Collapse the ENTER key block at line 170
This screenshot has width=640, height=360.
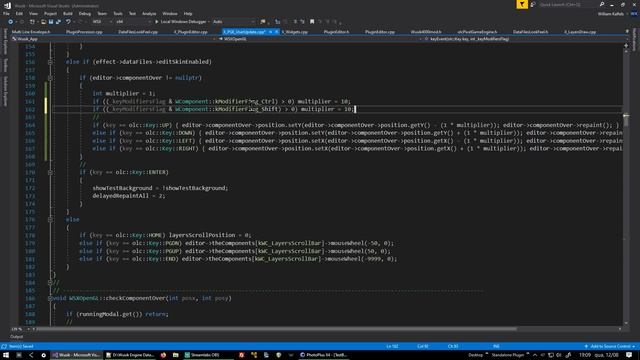click(x=50, y=172)
